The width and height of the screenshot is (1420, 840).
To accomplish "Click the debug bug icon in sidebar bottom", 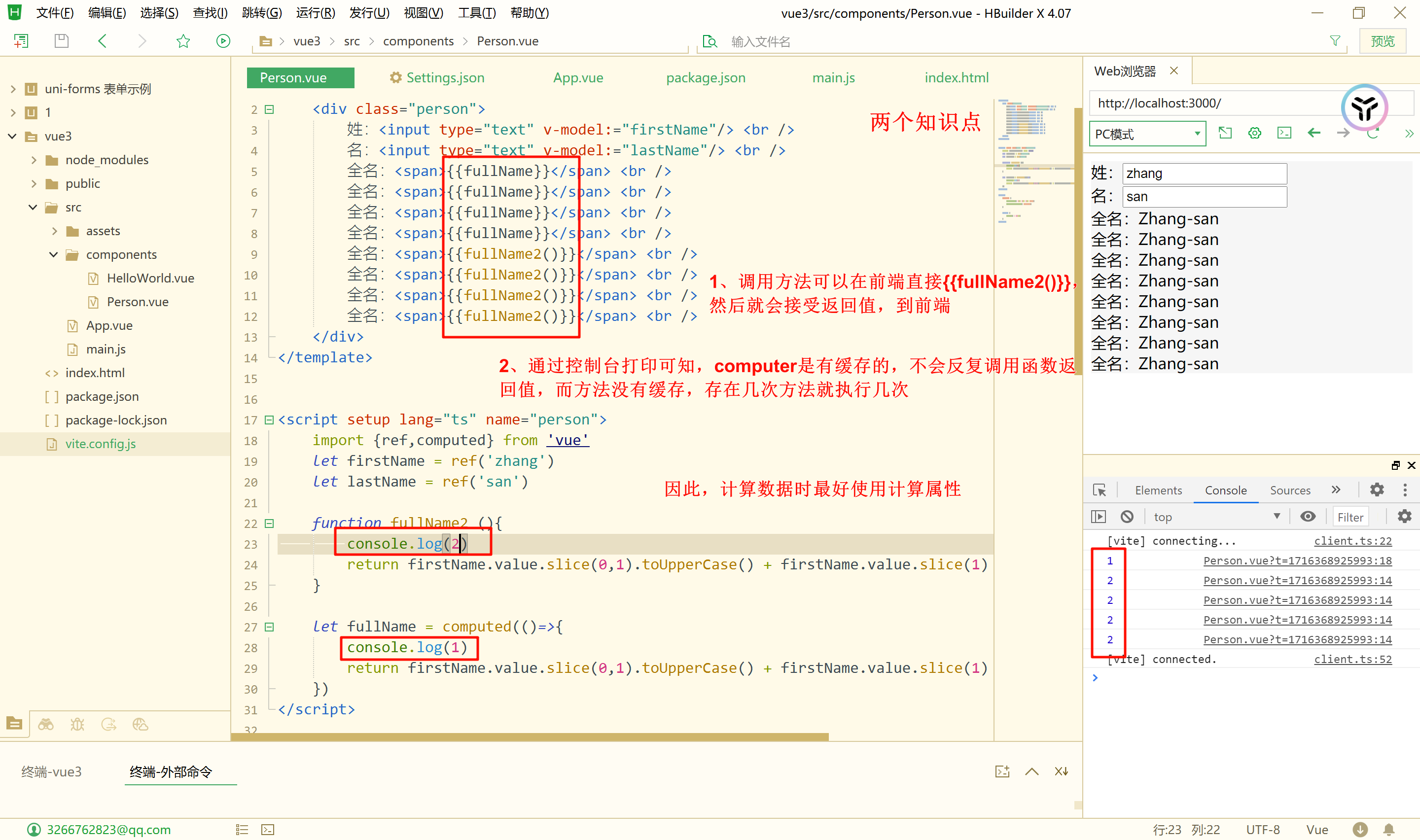I will (77, 724).
